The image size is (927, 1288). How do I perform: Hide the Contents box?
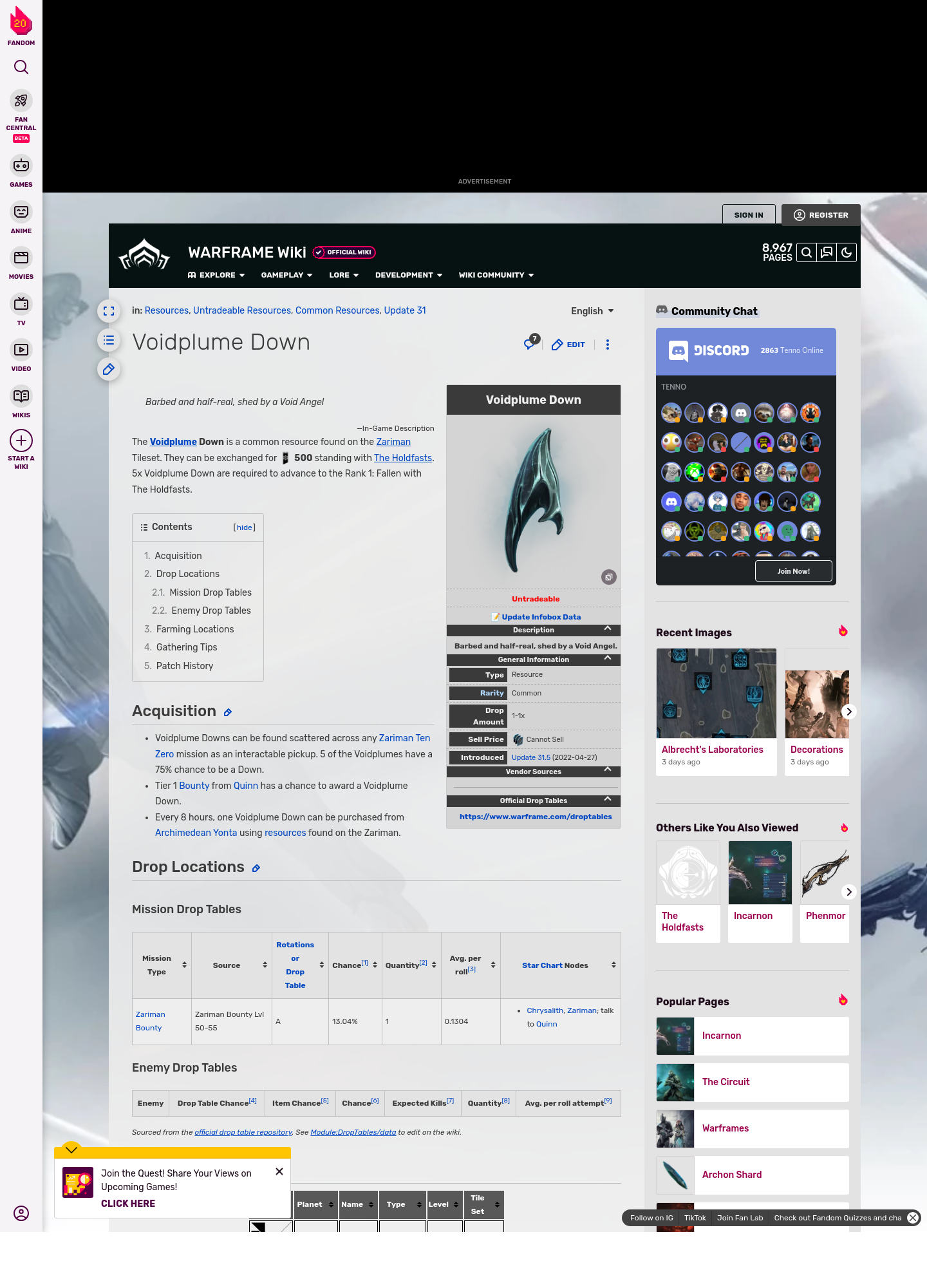pos(245,527)
